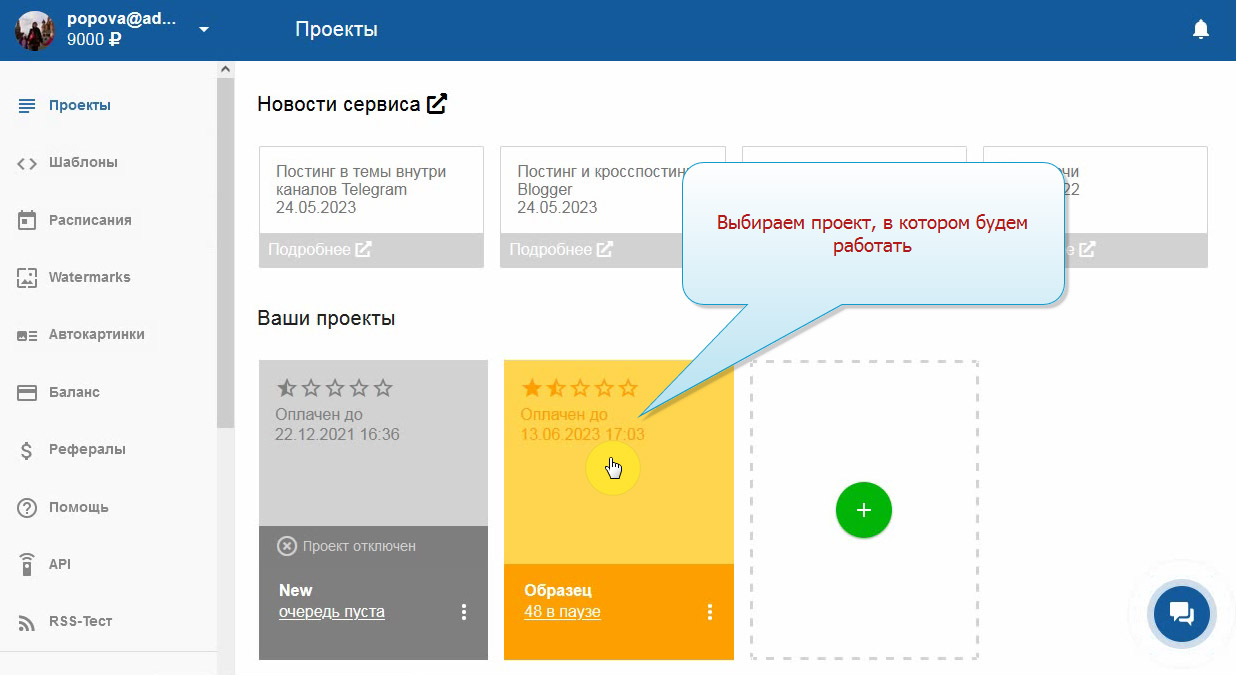
Task: Go to RSS-Тест in sidebar
Action: (80, 621)
